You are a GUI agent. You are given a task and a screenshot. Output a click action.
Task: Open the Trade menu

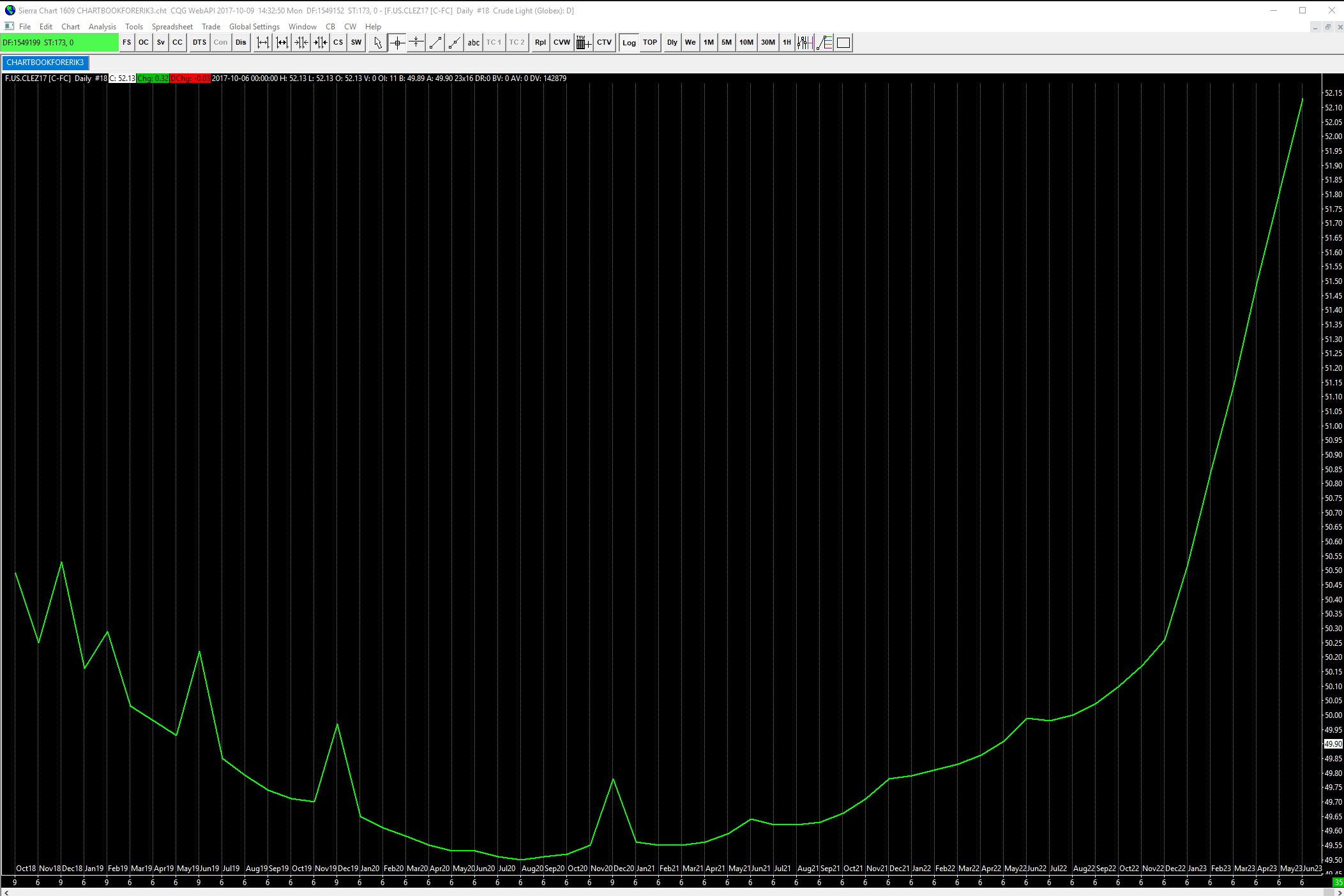tap(211, 27)
